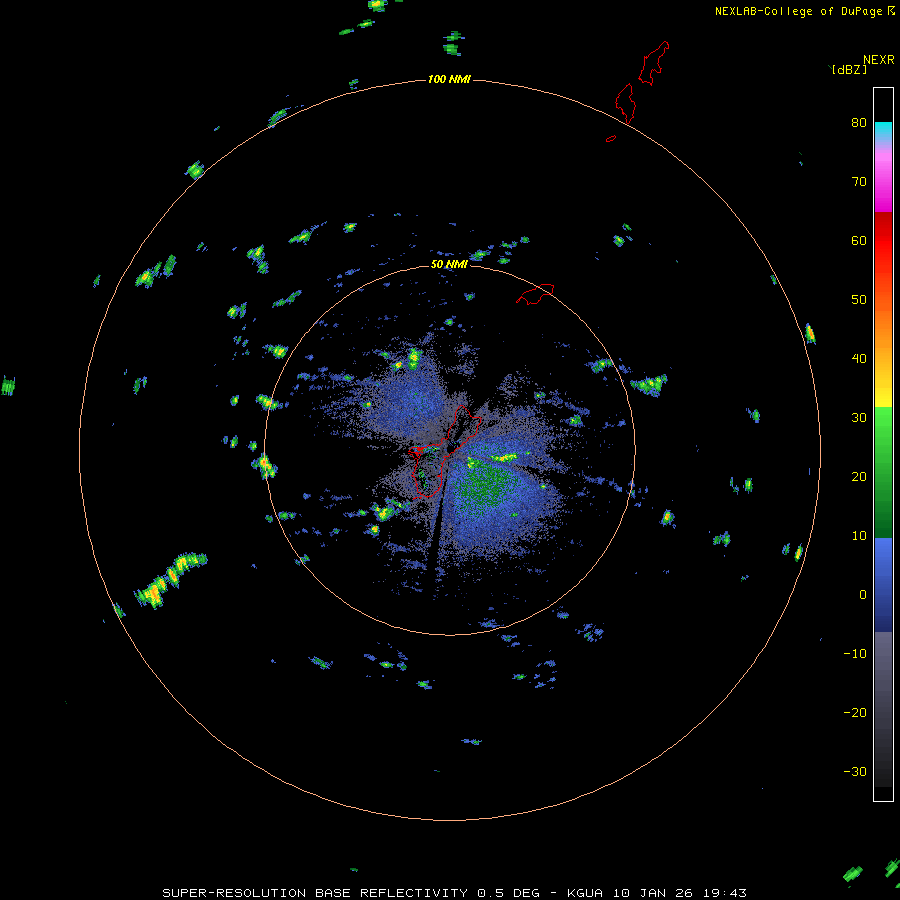Click the 70 value on the color scale

(x=859, y=182)
